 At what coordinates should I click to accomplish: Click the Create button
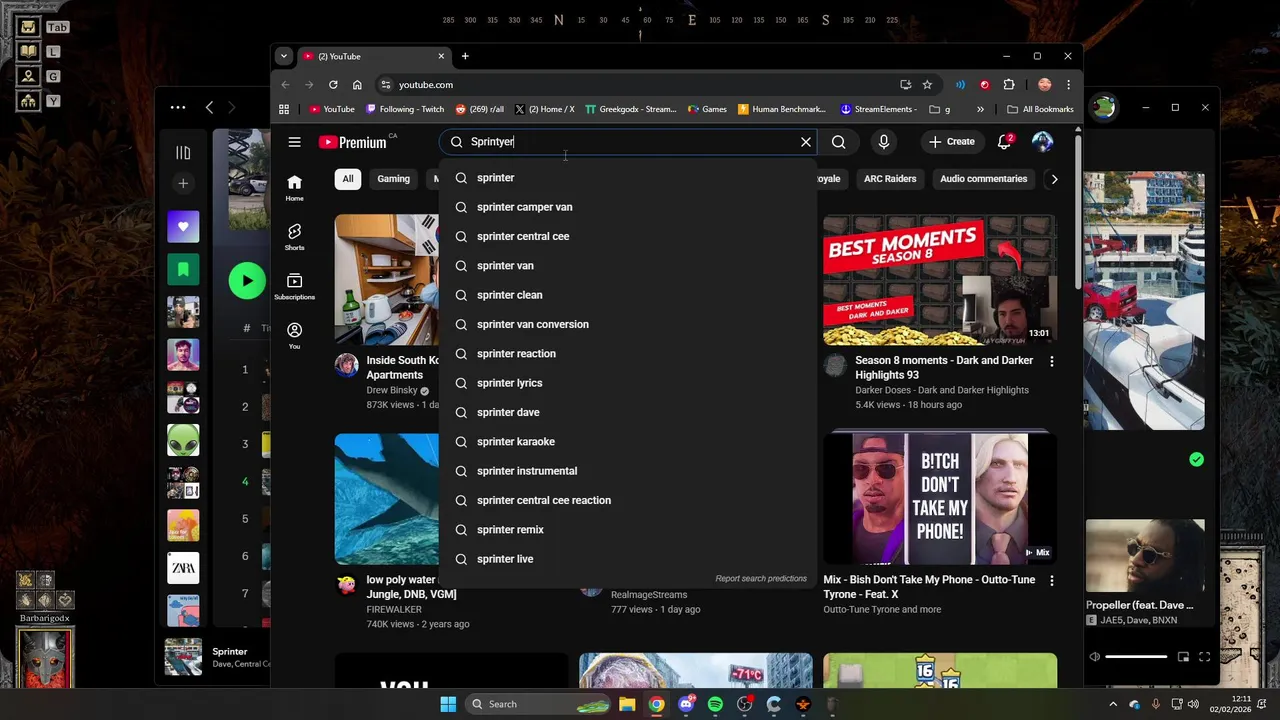[952, 142]
